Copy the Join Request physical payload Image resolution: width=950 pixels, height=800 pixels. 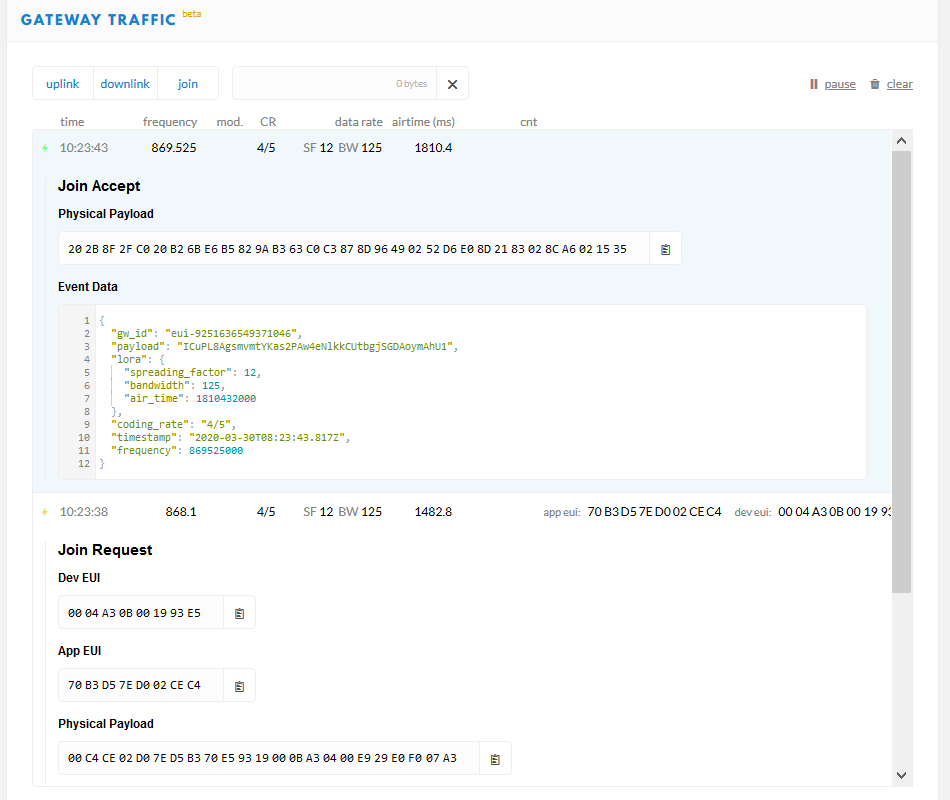click(495, 759)
